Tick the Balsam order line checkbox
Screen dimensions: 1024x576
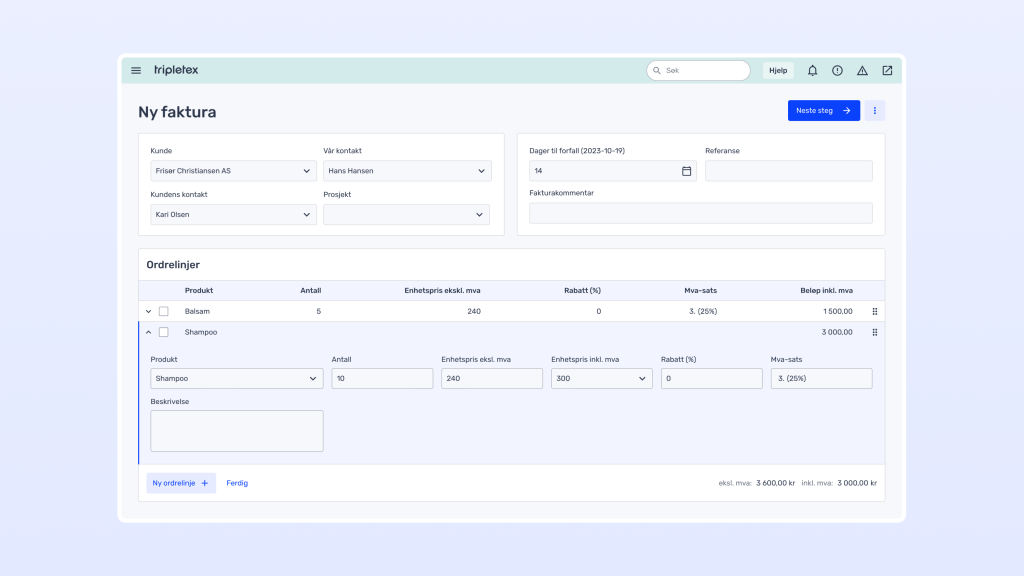(164, 311)
